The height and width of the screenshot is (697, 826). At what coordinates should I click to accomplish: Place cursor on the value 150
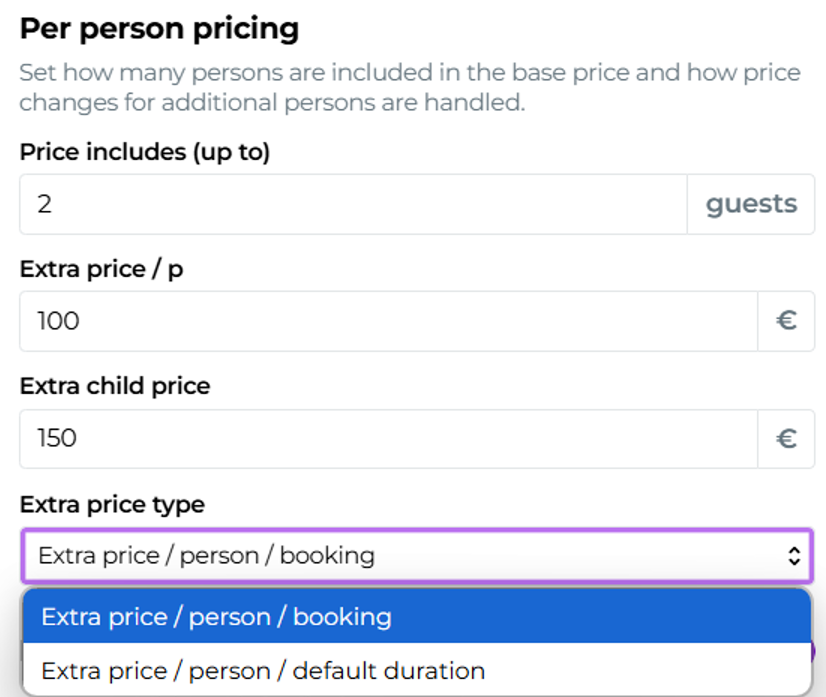[57, 438]
